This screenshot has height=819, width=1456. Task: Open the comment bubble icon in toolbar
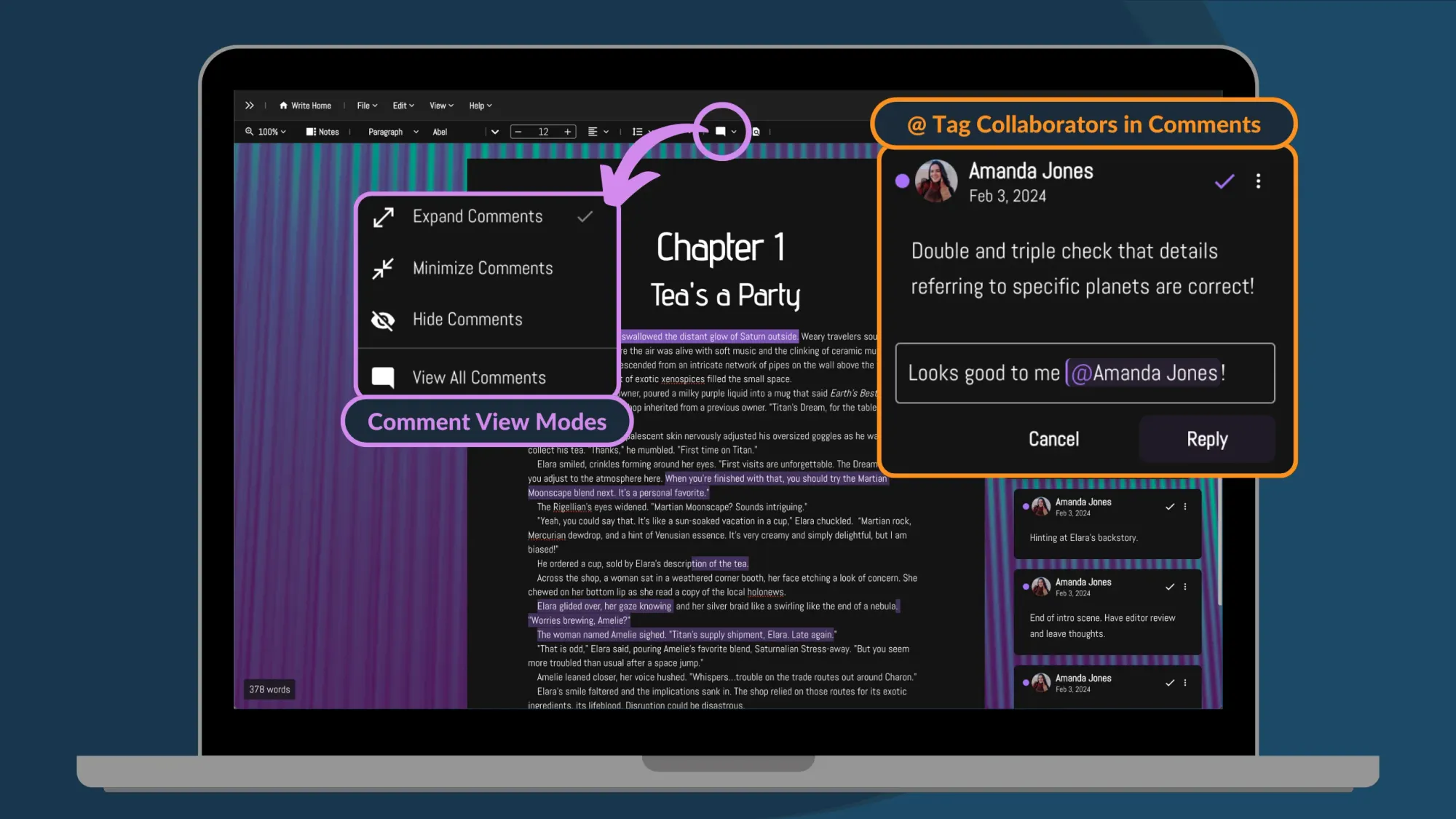click(720, 132)
